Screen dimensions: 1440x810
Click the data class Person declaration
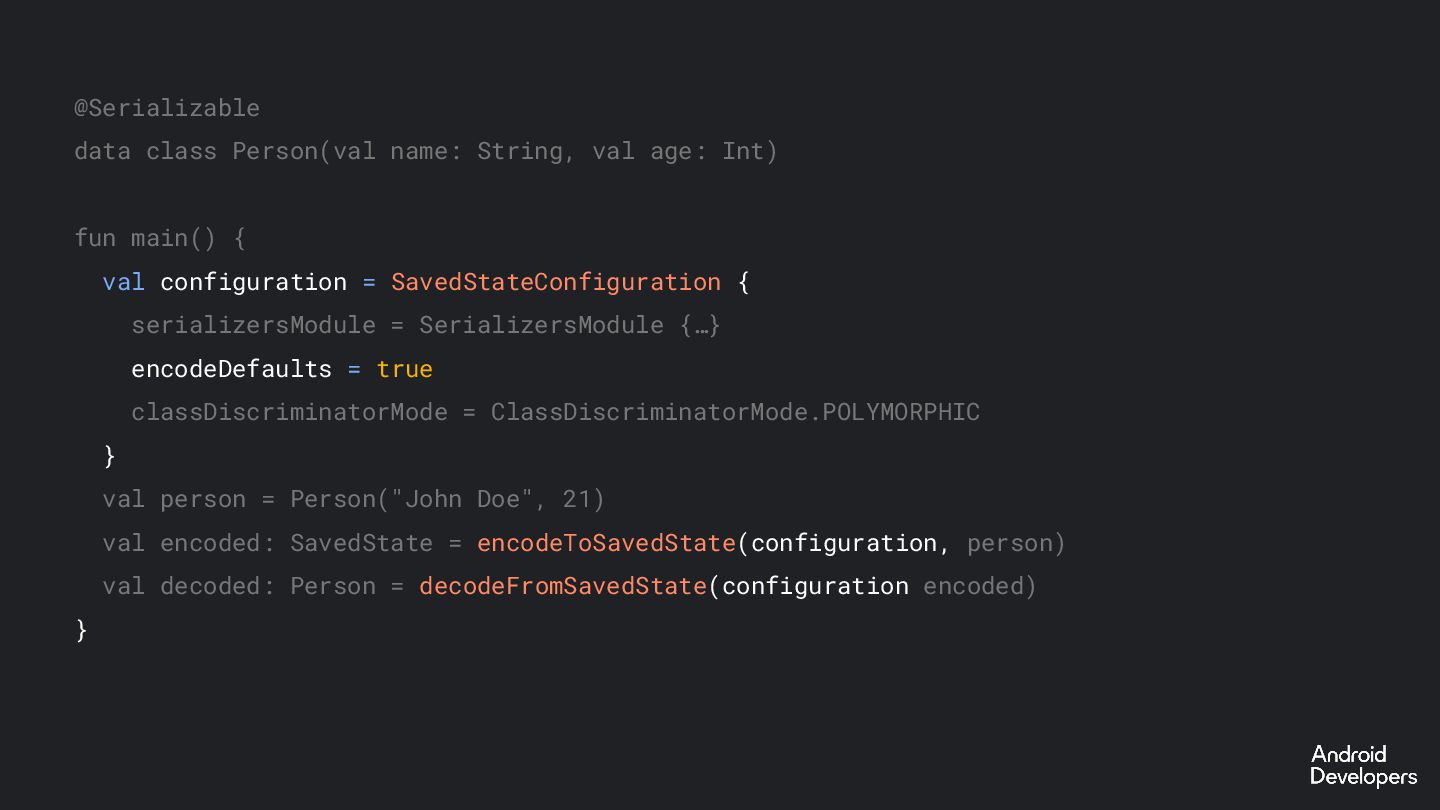tap(426, 151)
